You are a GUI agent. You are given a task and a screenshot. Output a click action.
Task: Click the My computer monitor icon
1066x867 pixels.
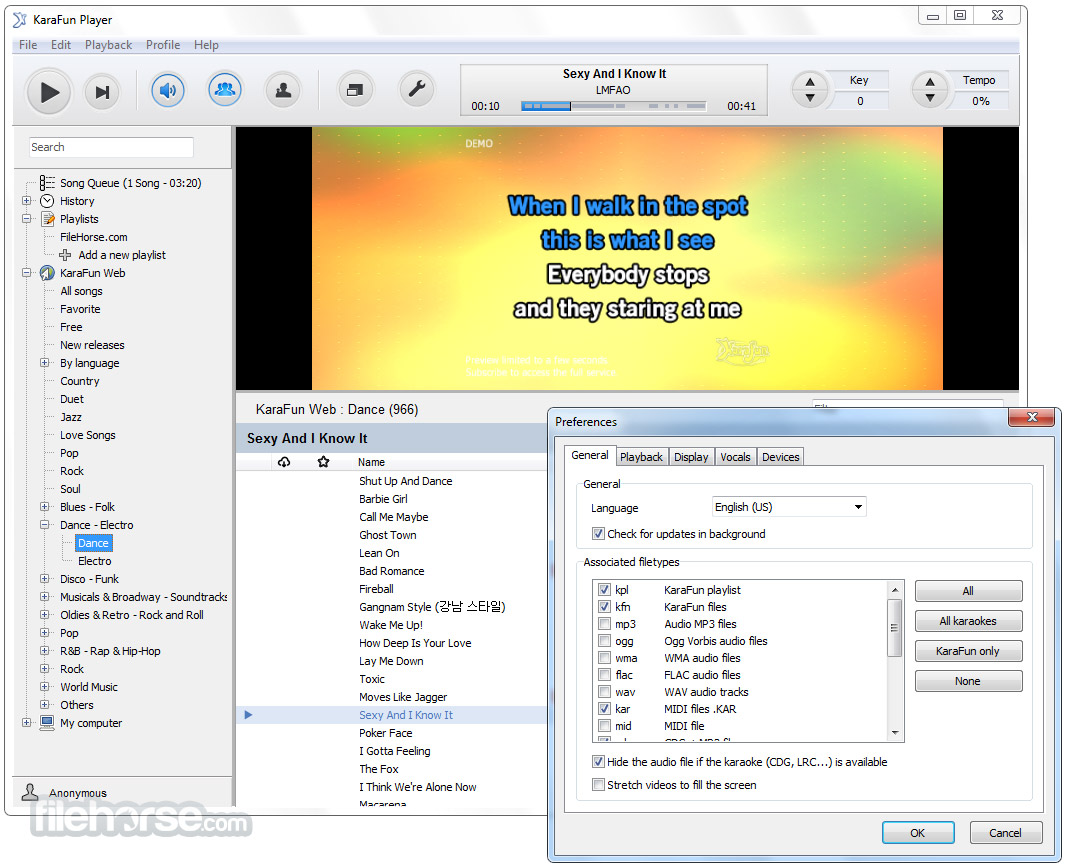47,723
